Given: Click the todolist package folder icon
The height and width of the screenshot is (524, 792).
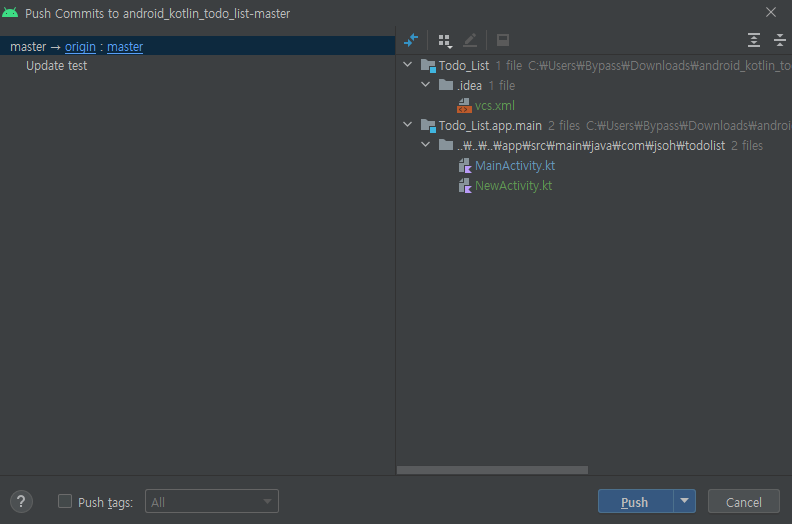Looking at the screenshot, I should click(x=446, y=145).
